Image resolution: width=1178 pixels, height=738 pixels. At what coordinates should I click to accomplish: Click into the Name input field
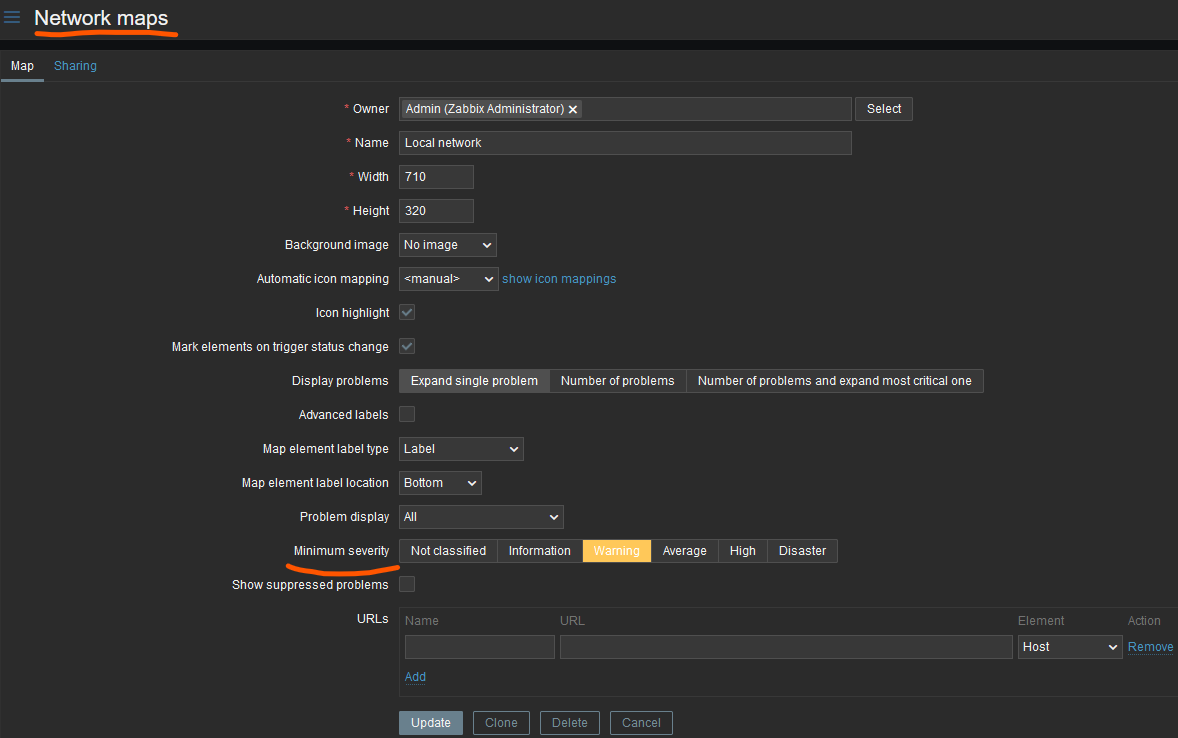624,143
